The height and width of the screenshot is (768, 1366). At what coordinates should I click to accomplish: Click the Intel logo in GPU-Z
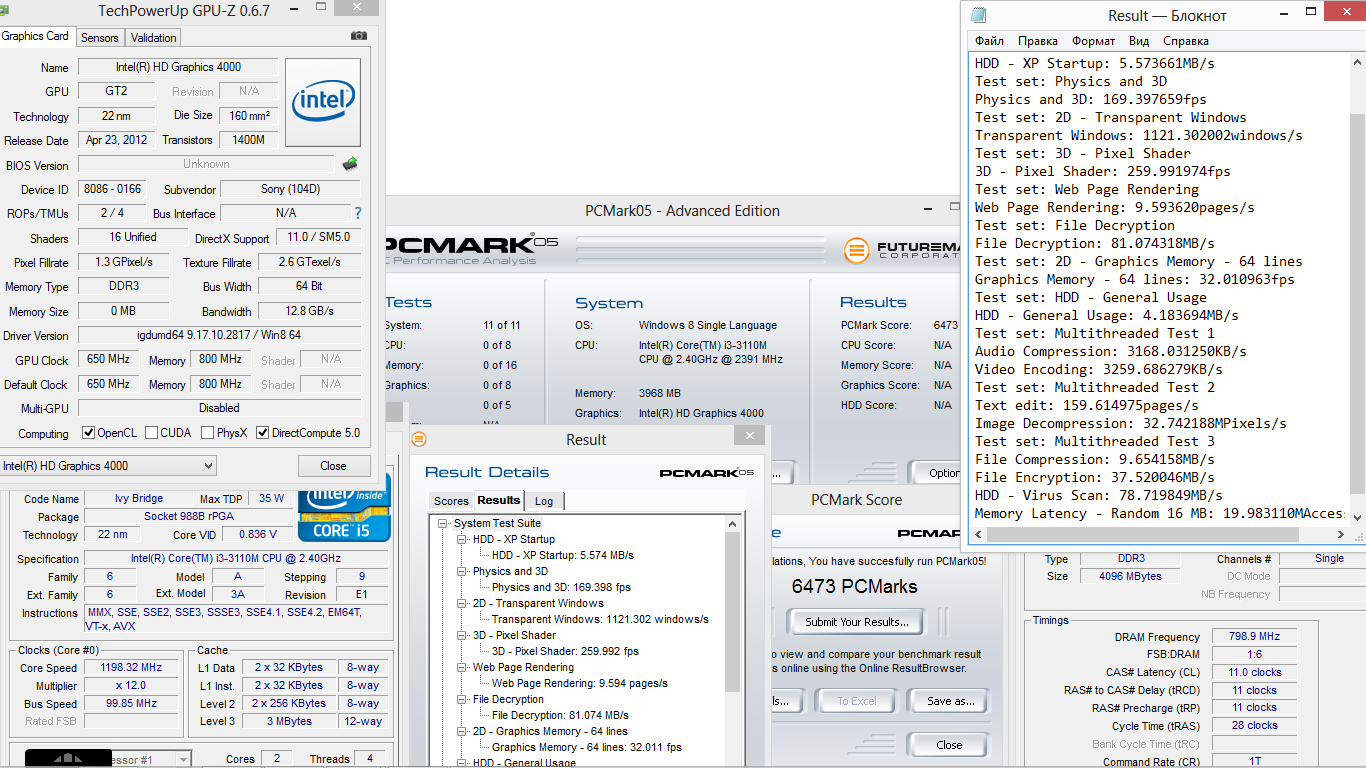(x=322, y=101)
